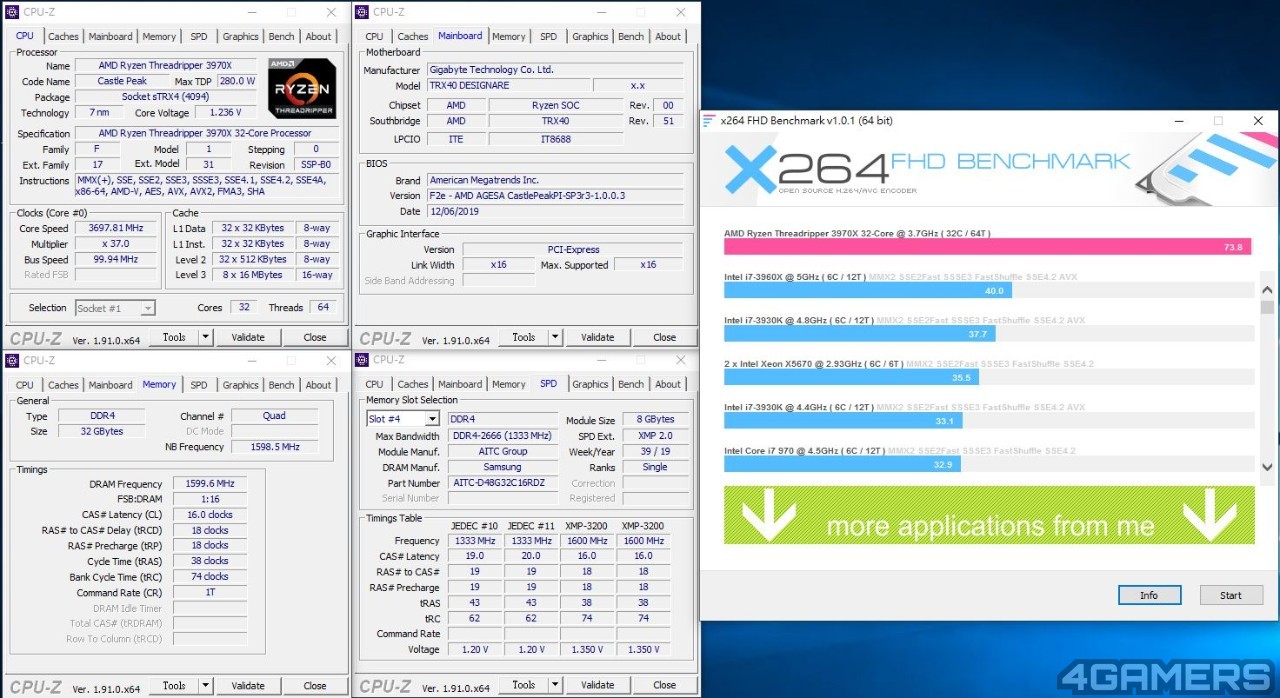Click Manufacturer field 'Gigabyte Technology Co. Ltd.'
This screenshot has width=1280, height=698.
[555, 70]
